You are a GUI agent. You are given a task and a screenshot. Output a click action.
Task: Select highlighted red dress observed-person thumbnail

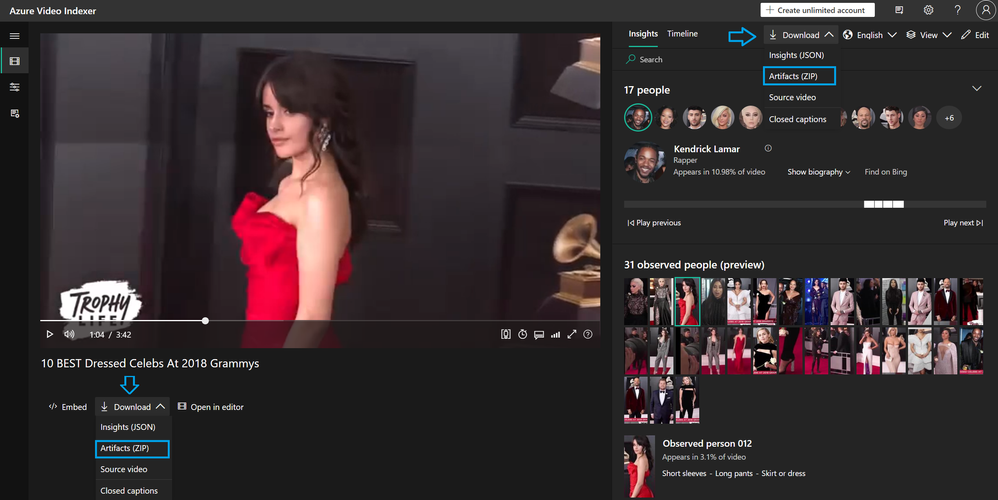[x=687, y=302]
